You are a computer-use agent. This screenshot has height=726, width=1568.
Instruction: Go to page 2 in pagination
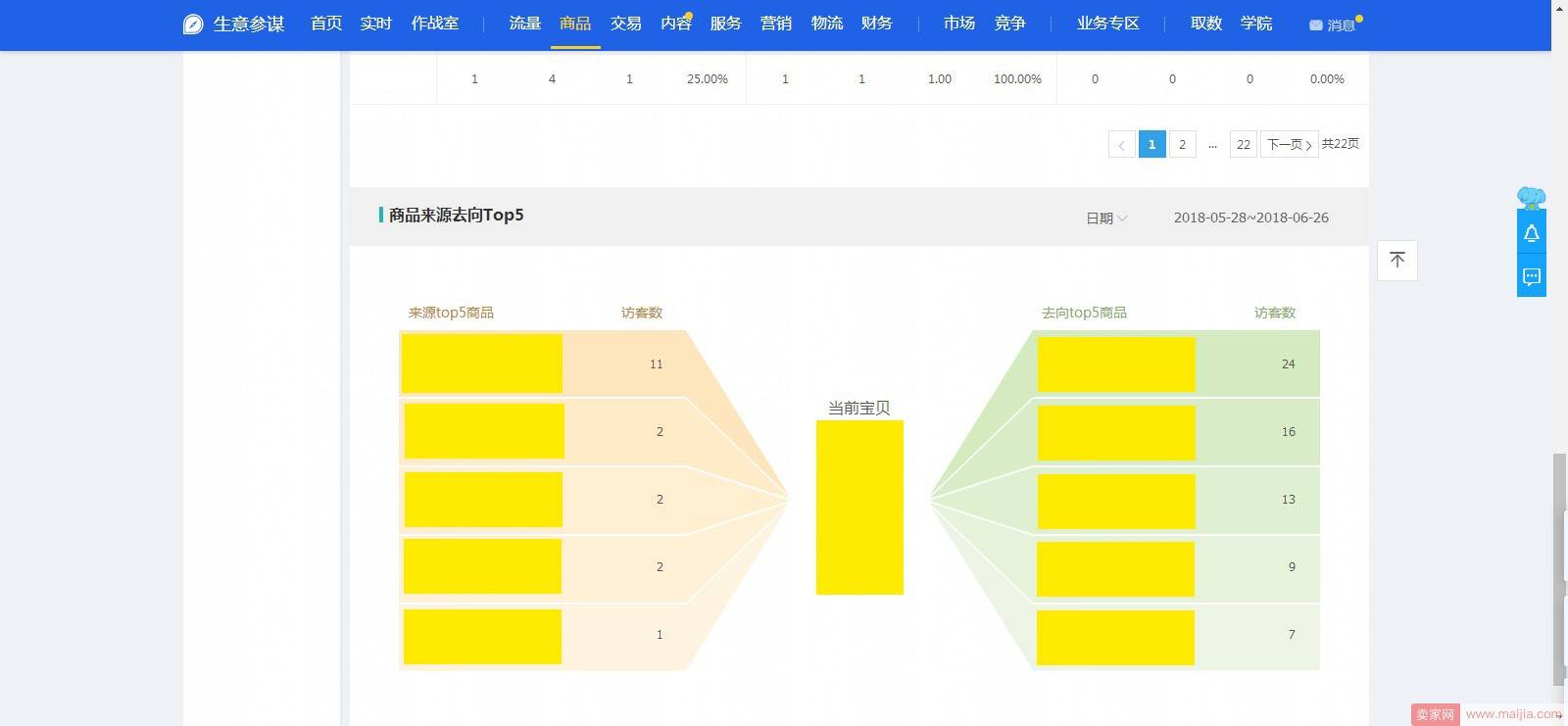coord(1182,144)
